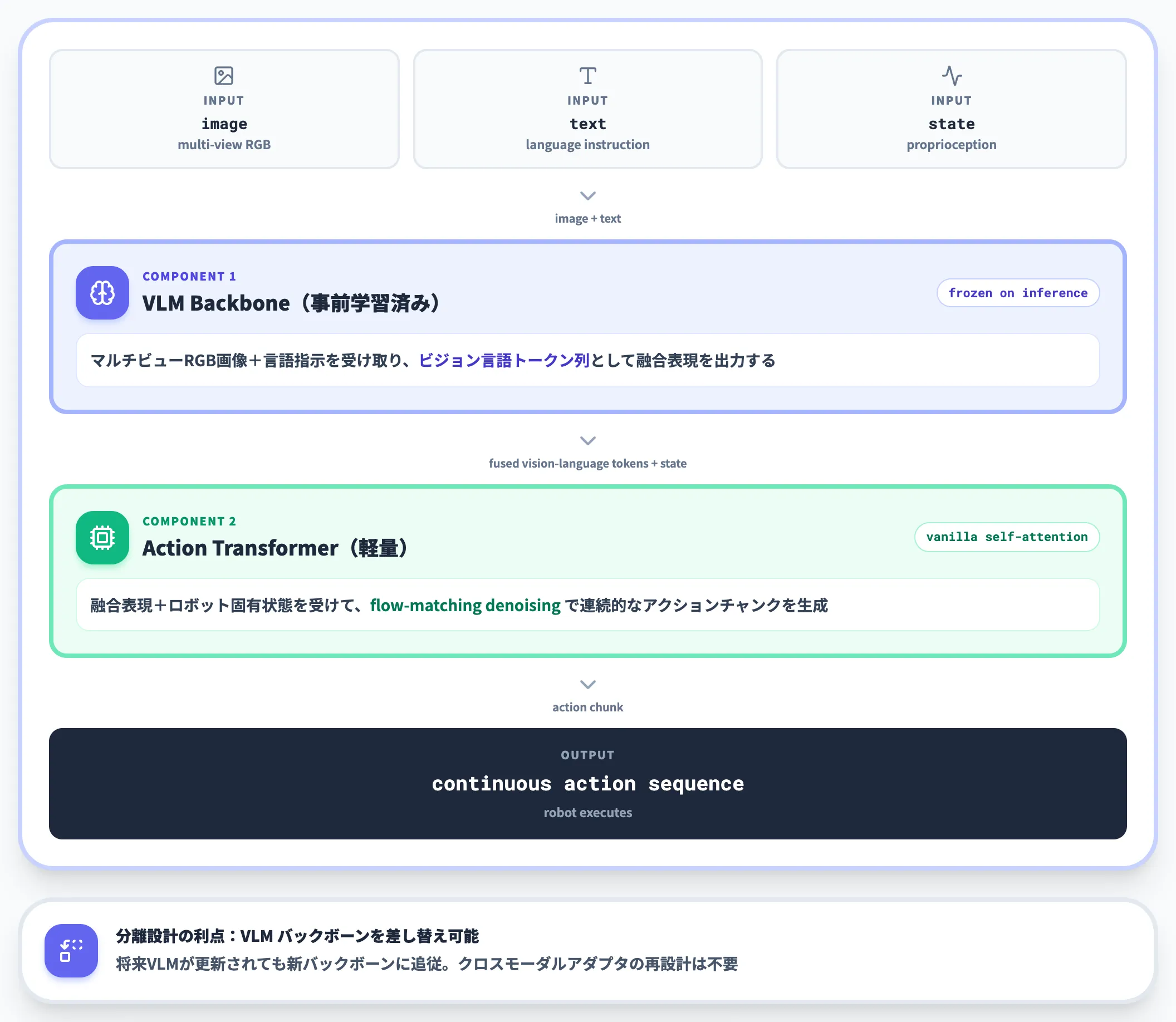
Task: Click the 'image + text' flow label
Action: point(587,218)
